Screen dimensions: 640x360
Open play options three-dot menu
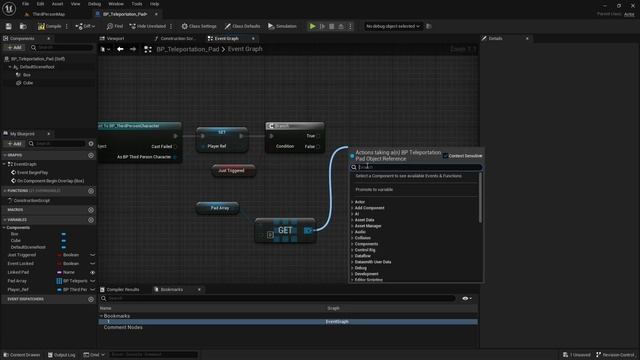click(x=350, y=26)
